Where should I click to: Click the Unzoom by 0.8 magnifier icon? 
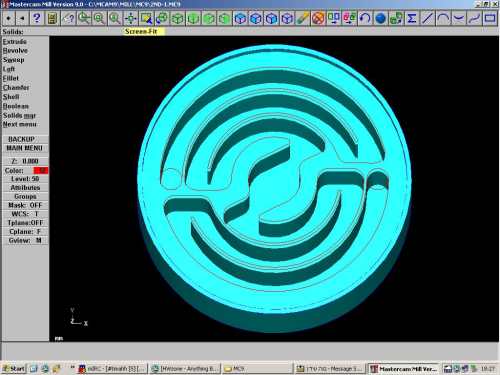(x=115, y=18)
